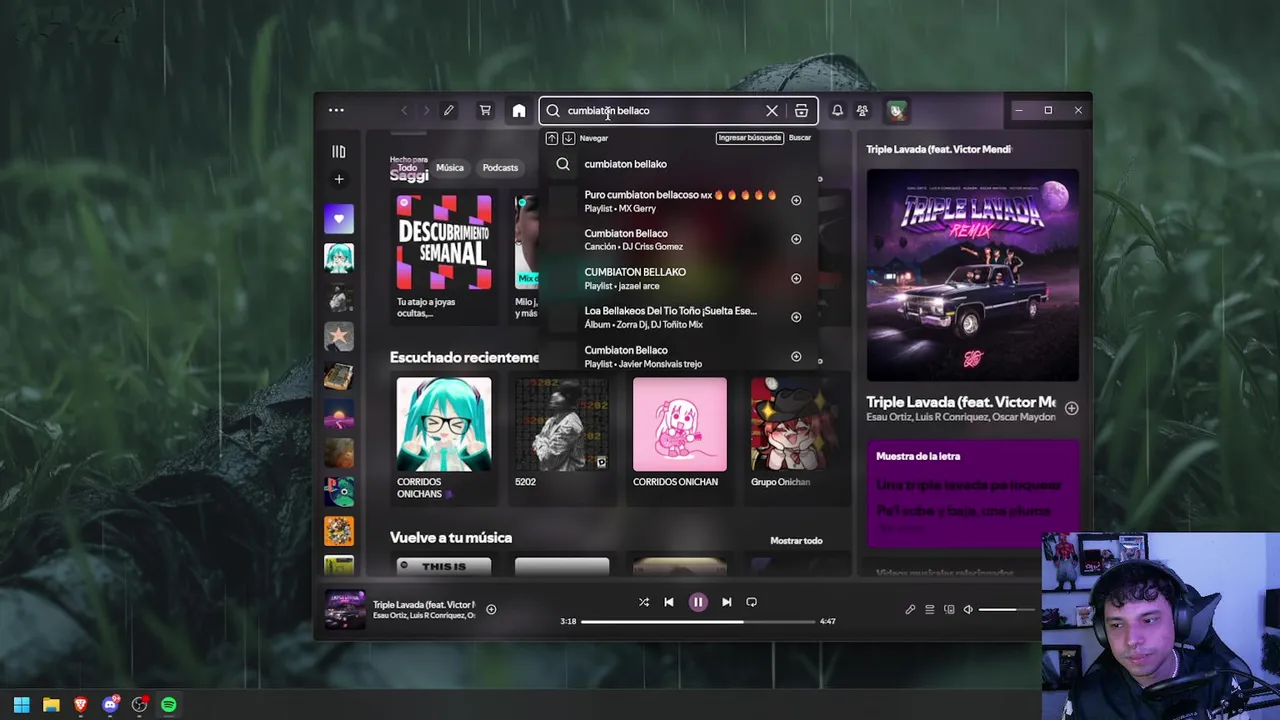The image size is (1280, 720).
Task: Open 'CUMBIATON BELLAKO' playlist by jazael arce
Action: coord(680,279)
